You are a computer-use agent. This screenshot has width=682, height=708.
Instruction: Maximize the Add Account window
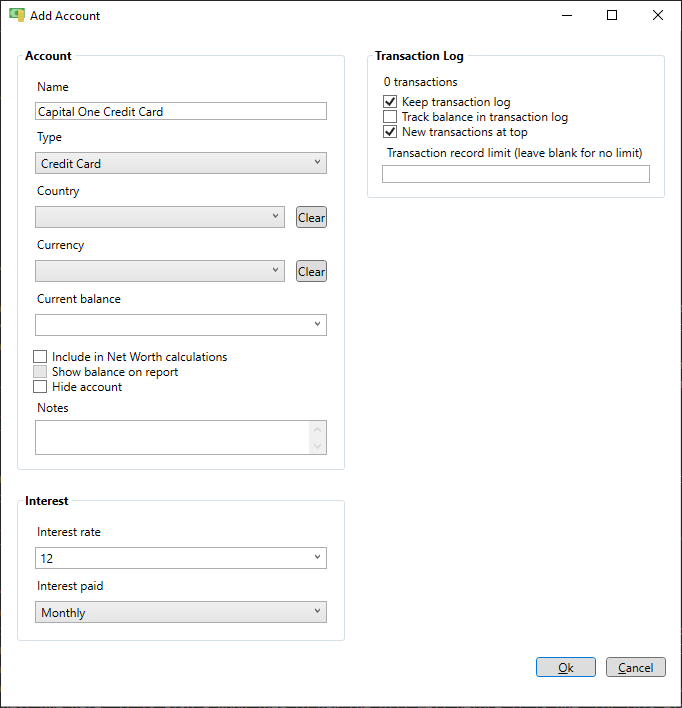(x=612, y=15)
